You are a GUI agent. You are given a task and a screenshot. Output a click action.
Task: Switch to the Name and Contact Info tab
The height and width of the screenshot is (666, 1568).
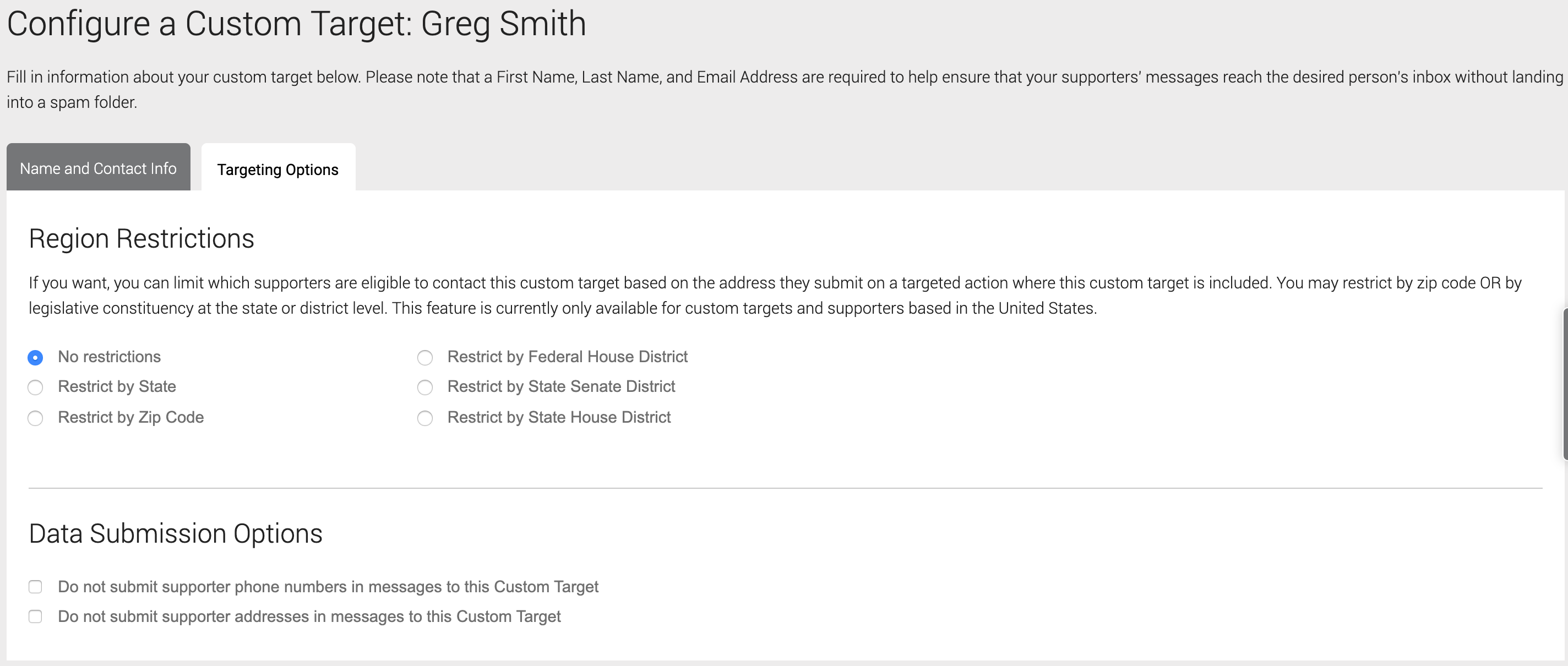point(98,167)
